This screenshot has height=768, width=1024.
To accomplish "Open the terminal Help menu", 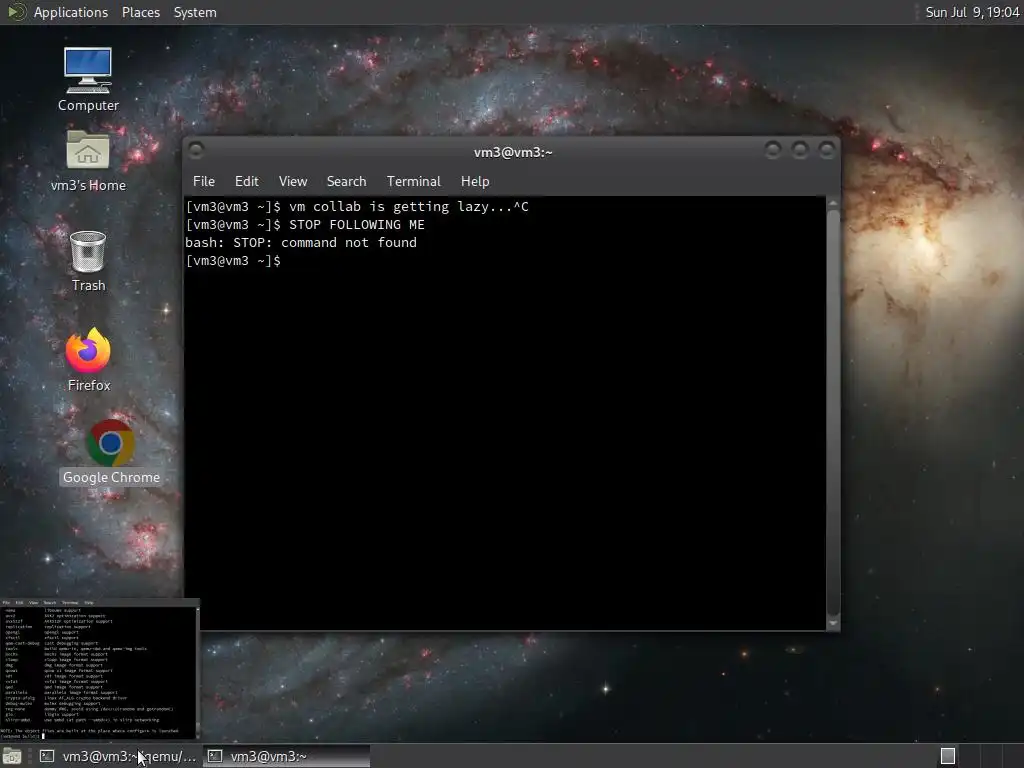I will 475,181.
